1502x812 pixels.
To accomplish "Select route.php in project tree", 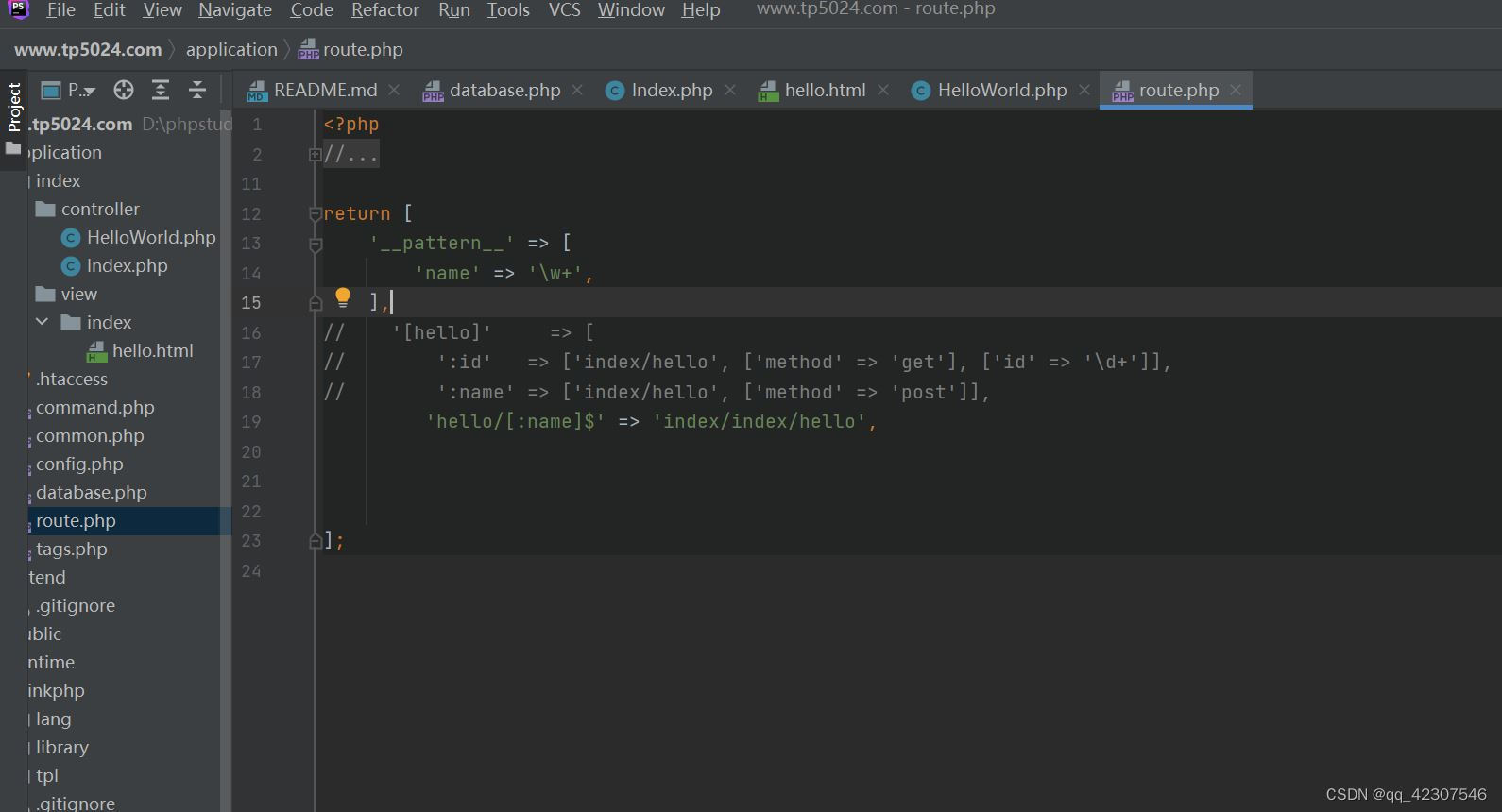I will coord(76,520).
